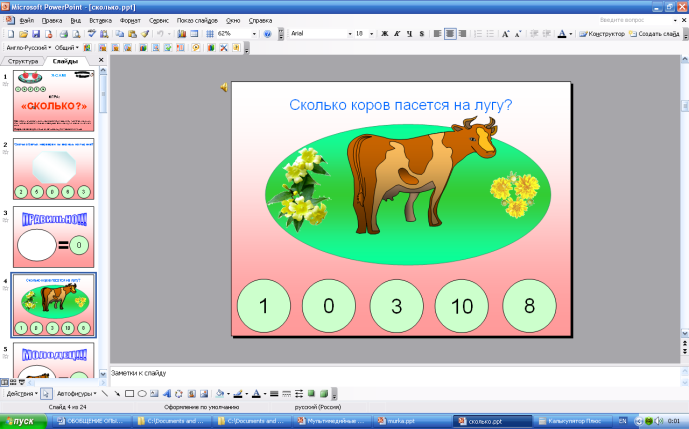Screen dimensions: 689x429
Task: Select the Oval drawing tool
Action: tap(142, 393)
